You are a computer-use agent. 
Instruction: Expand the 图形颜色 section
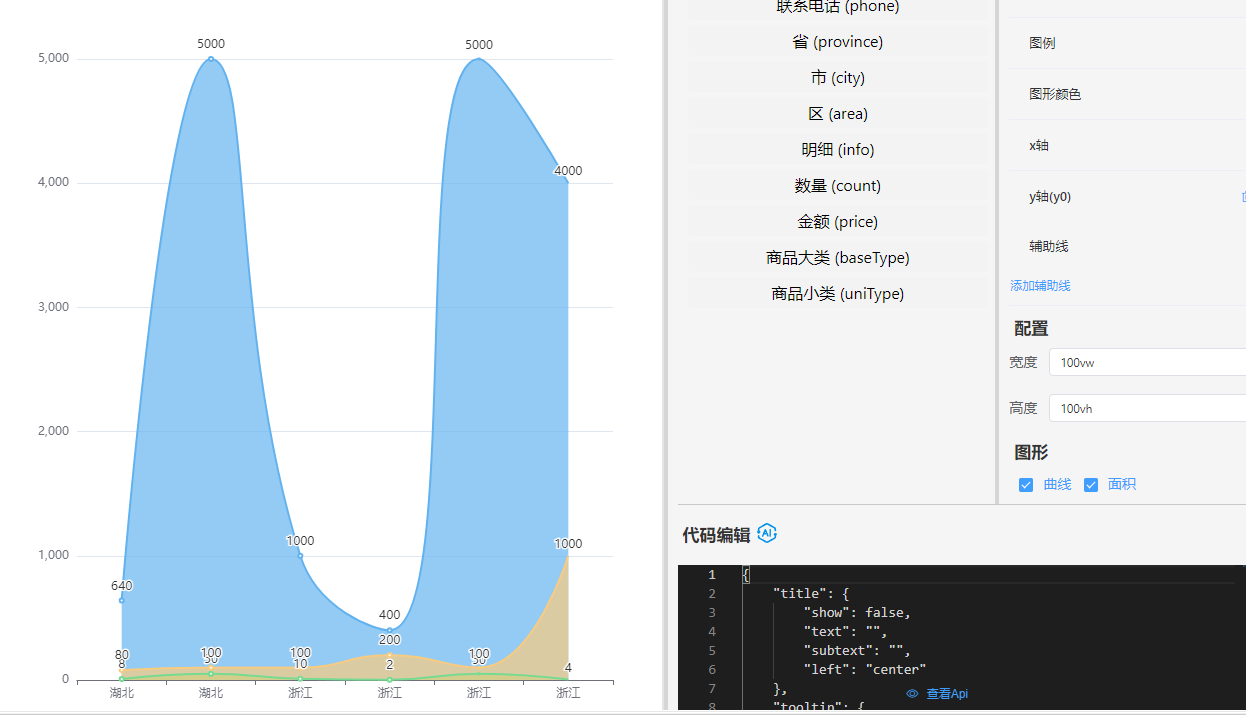point(1055,94)
